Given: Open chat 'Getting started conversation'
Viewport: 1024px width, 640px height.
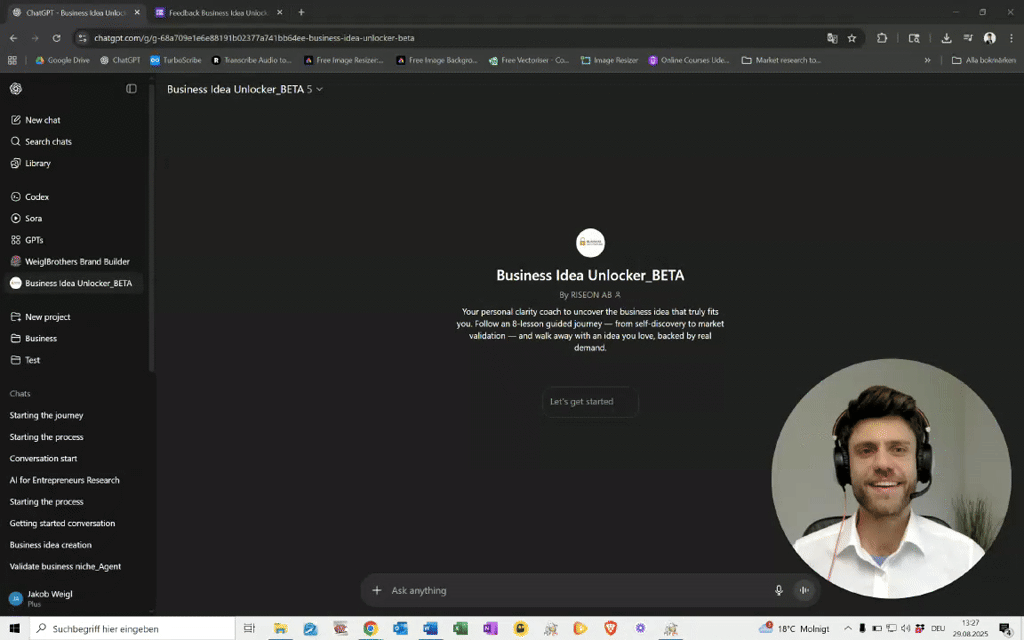Looking at the screenshot, I should point(62,523).
